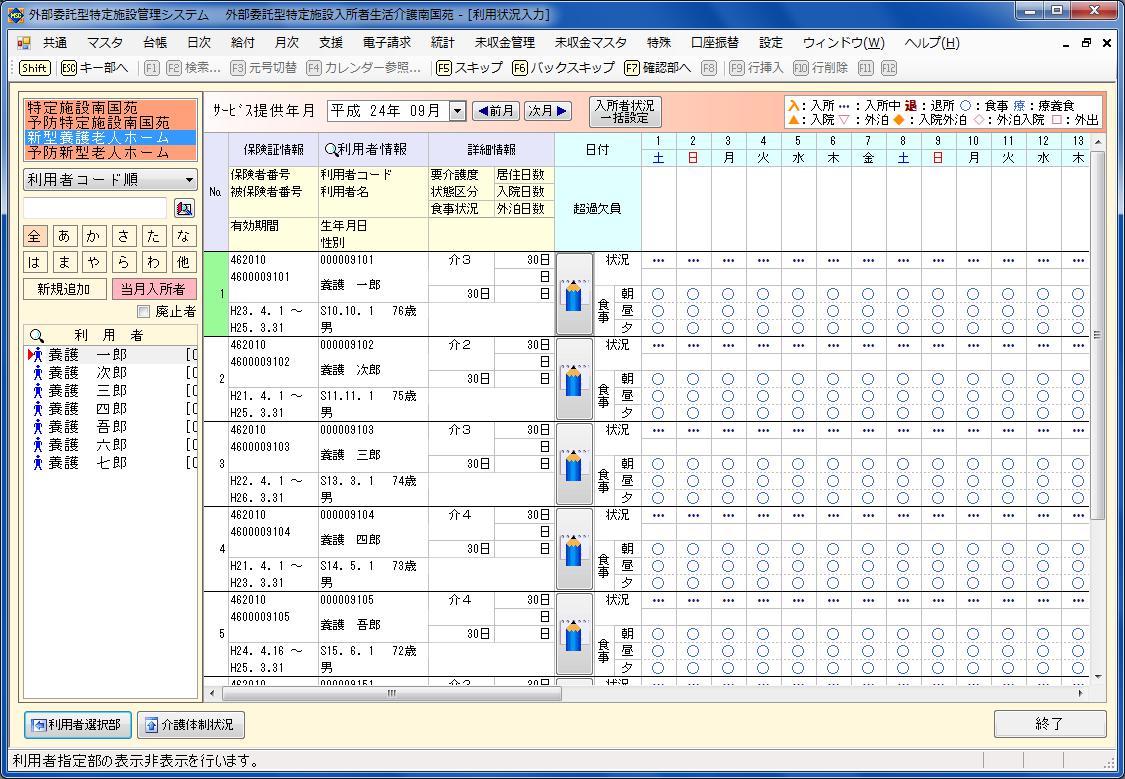Screen dimensions: 1125x779
Task: Click the magnifier icon in 利用者情報 header
Action: coord(331,150)
